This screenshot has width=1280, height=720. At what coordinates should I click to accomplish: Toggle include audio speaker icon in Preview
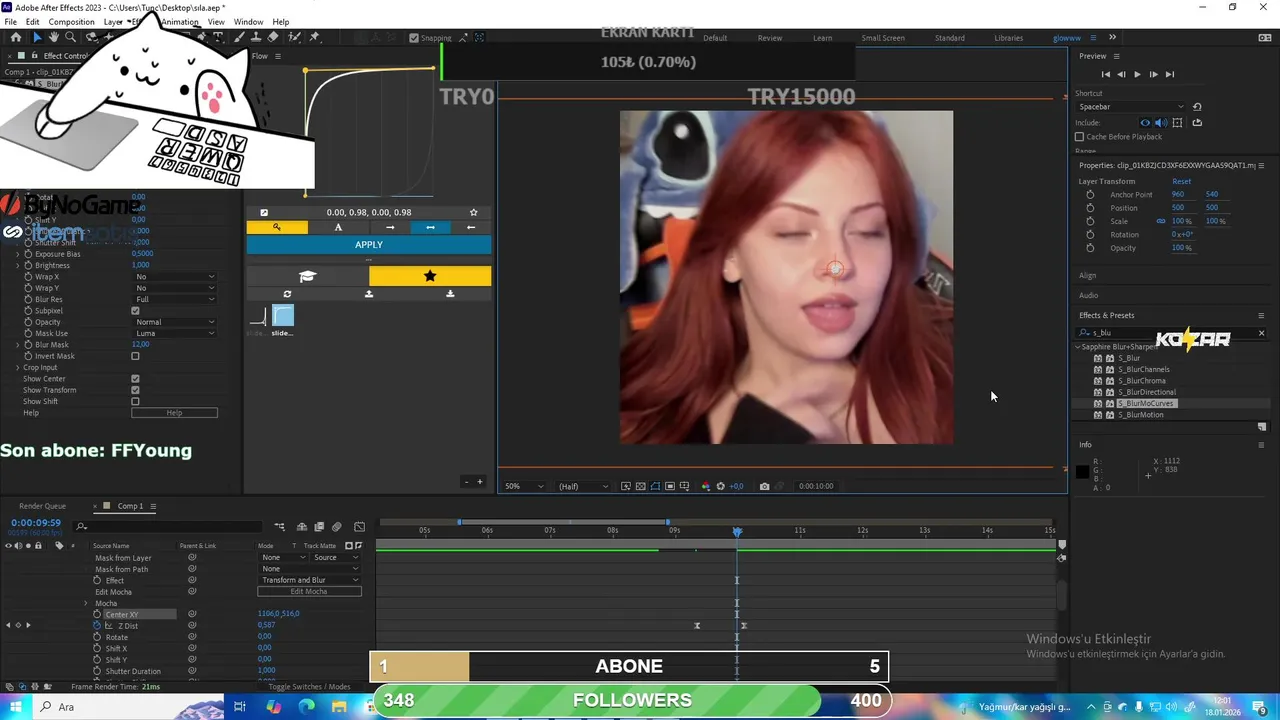tap(1160, 123)
